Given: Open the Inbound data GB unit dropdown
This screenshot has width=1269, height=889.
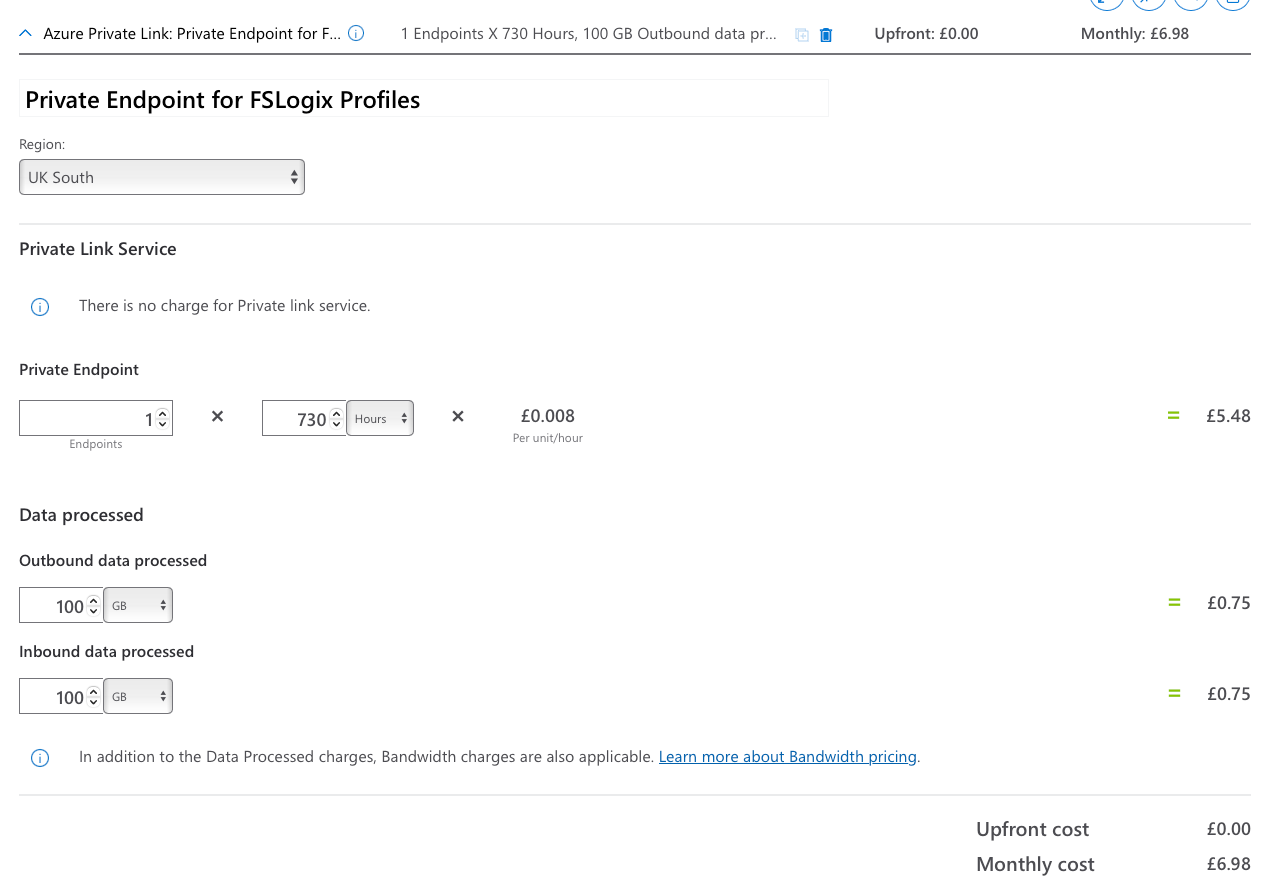Looking at the screenshot, I should (138, 697).
